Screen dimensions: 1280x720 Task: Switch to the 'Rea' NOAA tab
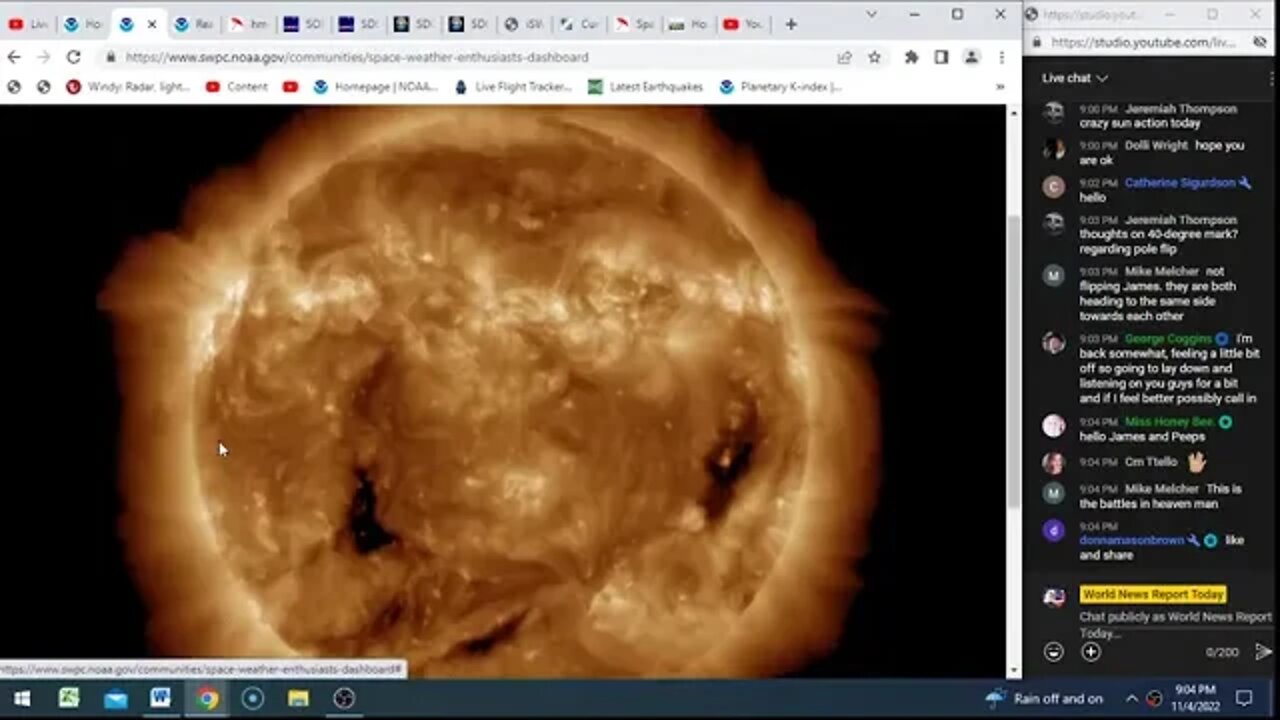[193, 24]
